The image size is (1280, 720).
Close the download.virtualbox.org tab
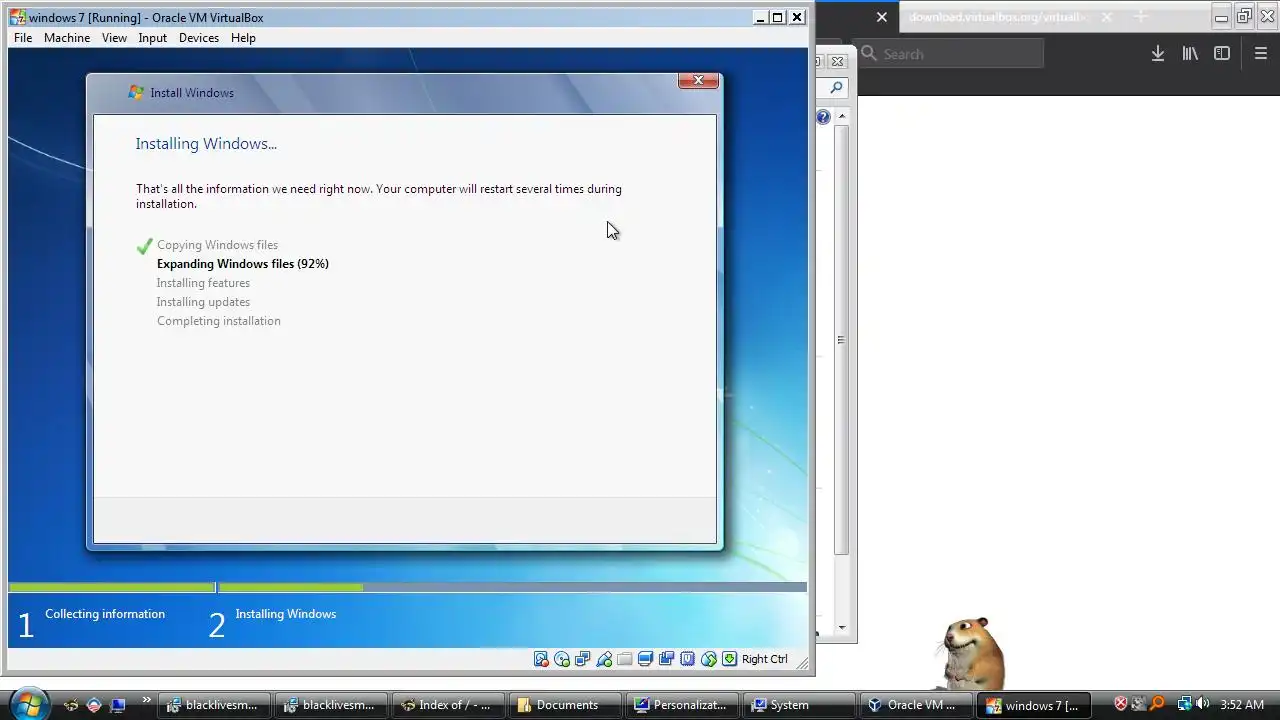[1106, 17]
